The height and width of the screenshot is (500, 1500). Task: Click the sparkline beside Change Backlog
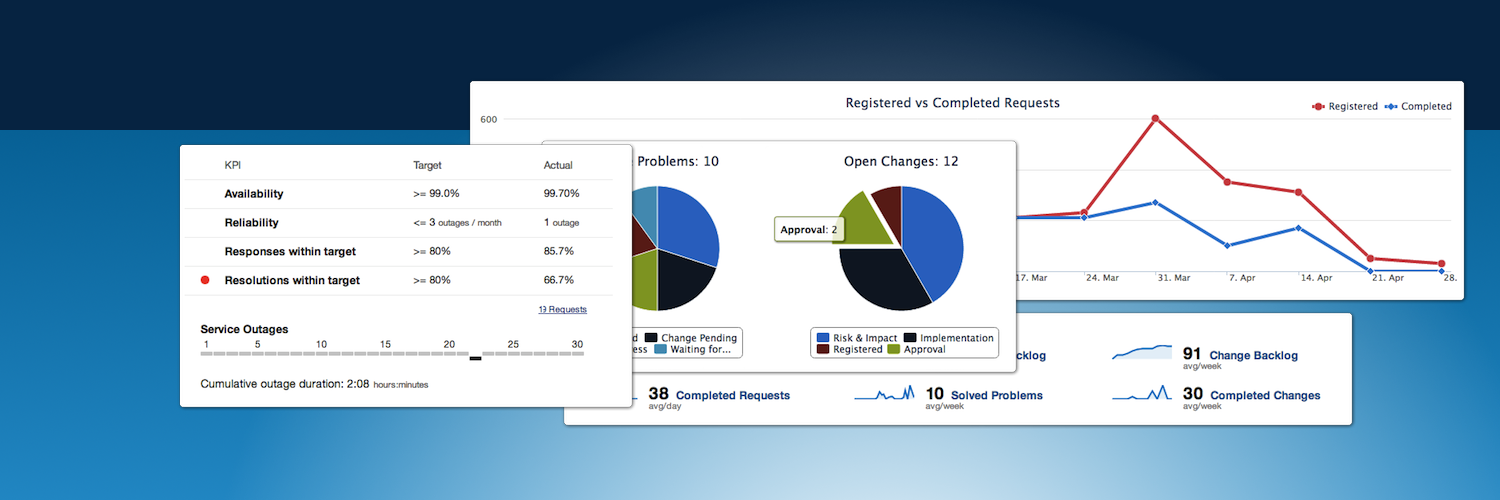1142,352
